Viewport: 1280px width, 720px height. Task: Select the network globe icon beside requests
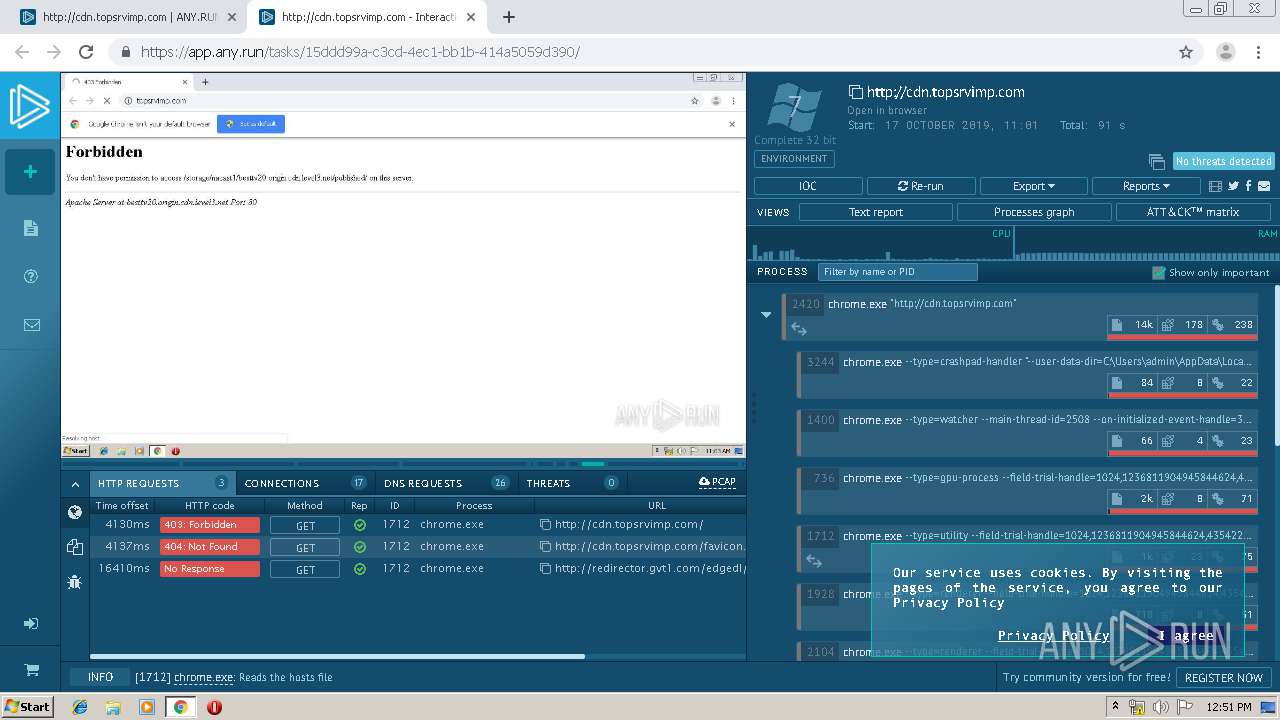pyautogui.click(x=74, y=512)
